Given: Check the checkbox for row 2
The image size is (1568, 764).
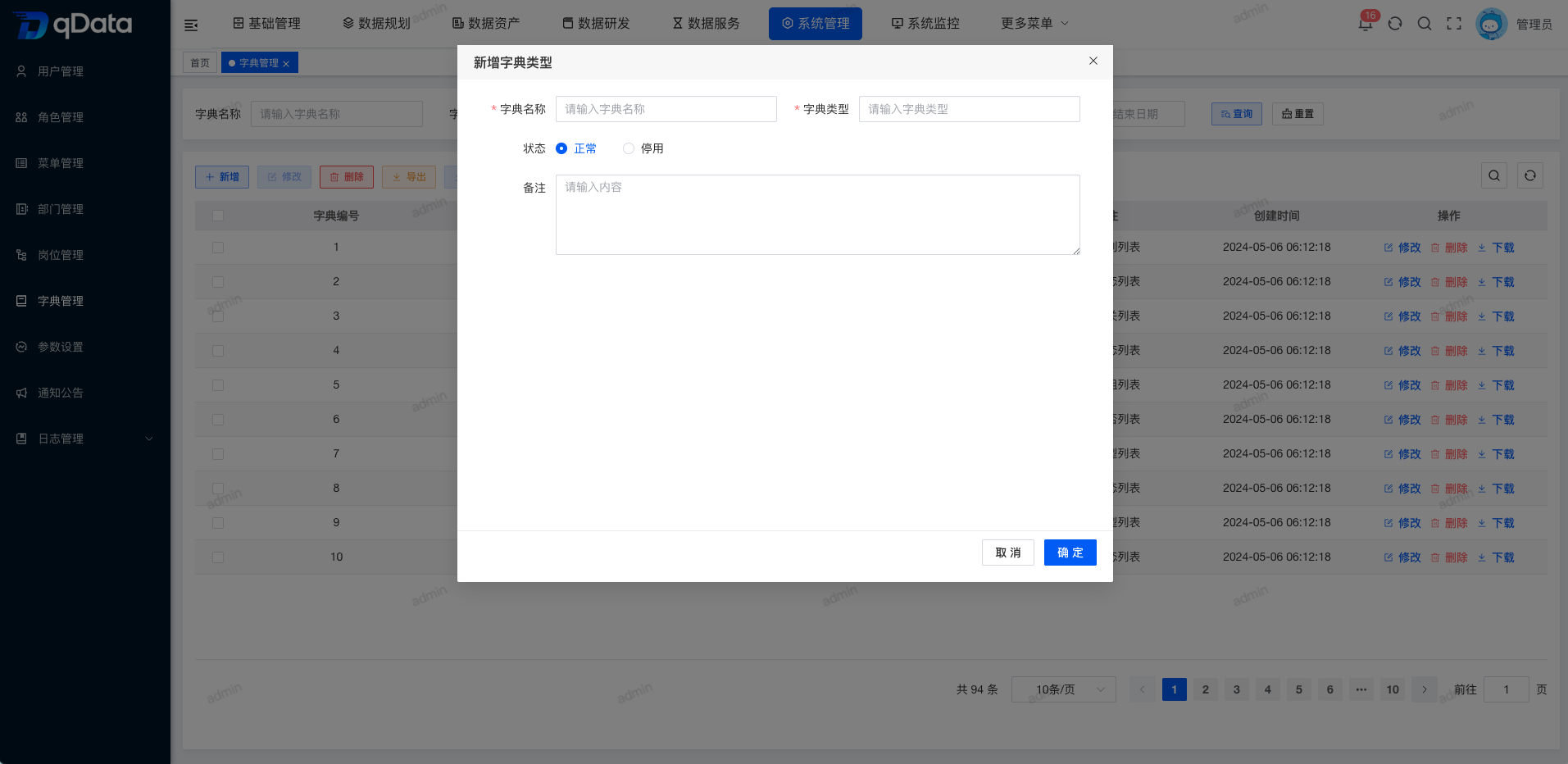Looking at the screenshot, I should (x=218, y=282).
